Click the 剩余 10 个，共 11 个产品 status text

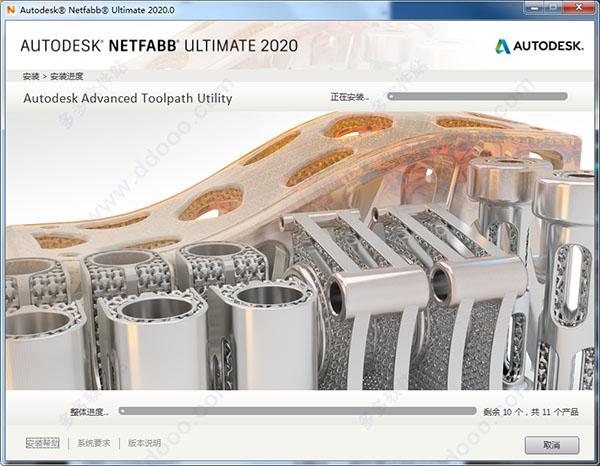pos(530,412)
